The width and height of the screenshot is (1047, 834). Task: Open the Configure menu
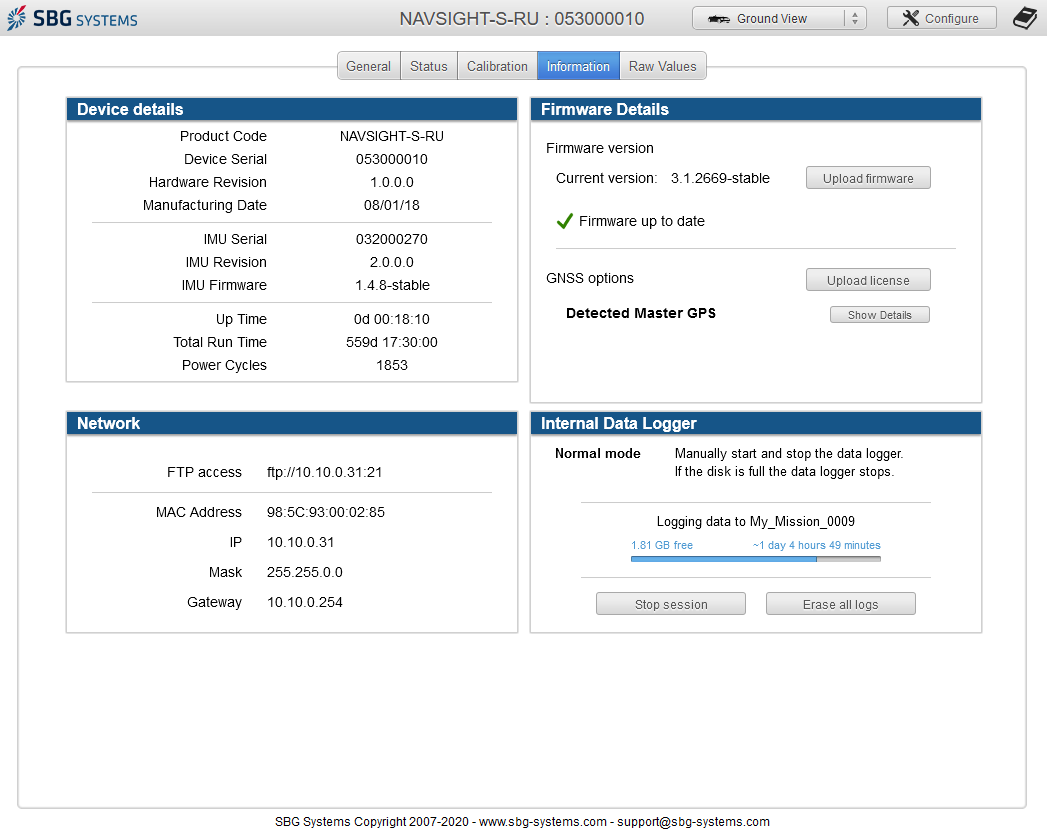coord(941,18)
